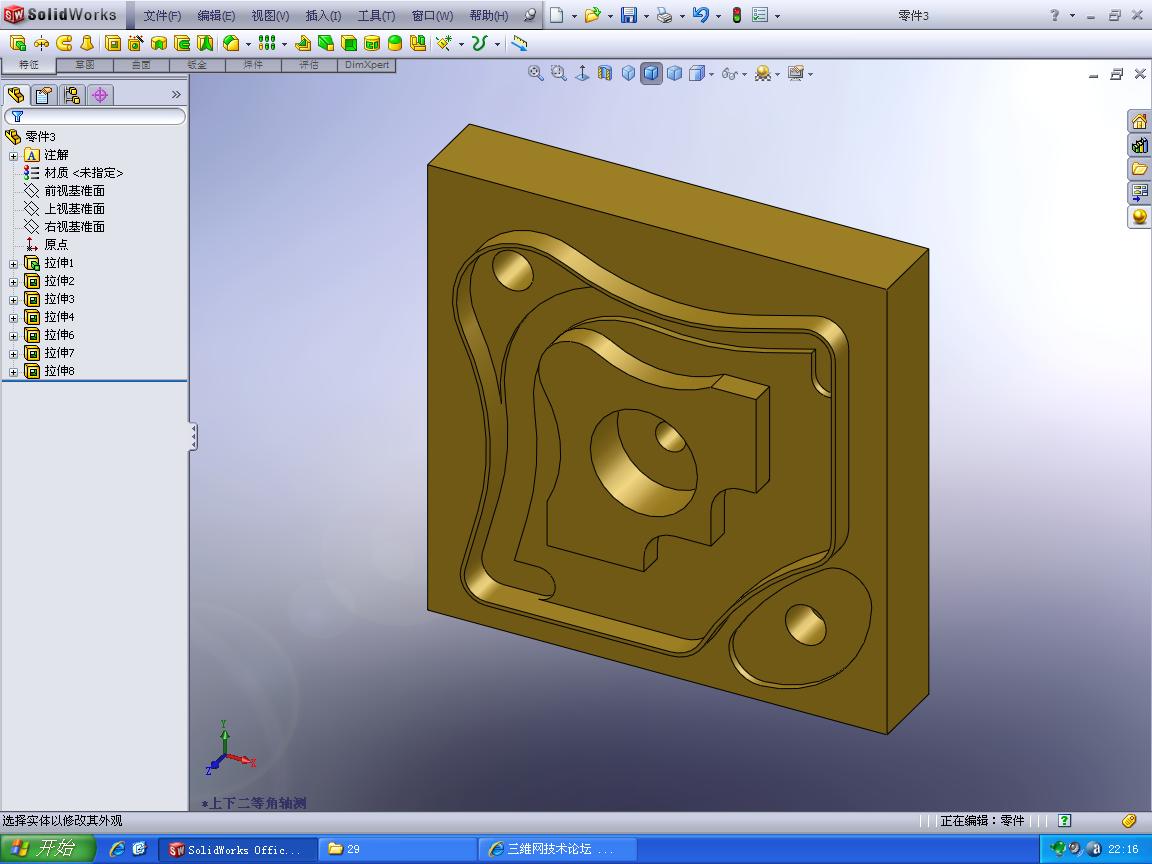Select the Swept Boss/Base tool

[64, 43]
